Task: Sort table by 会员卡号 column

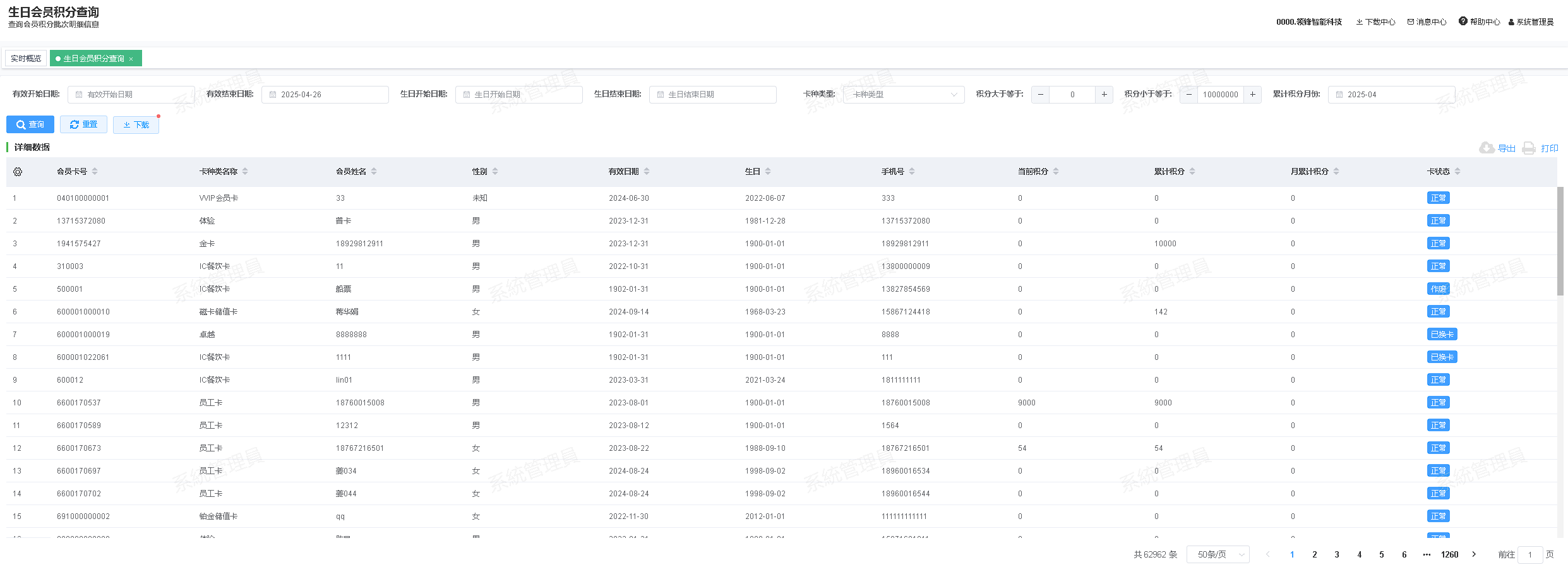Action: (95, 172)
